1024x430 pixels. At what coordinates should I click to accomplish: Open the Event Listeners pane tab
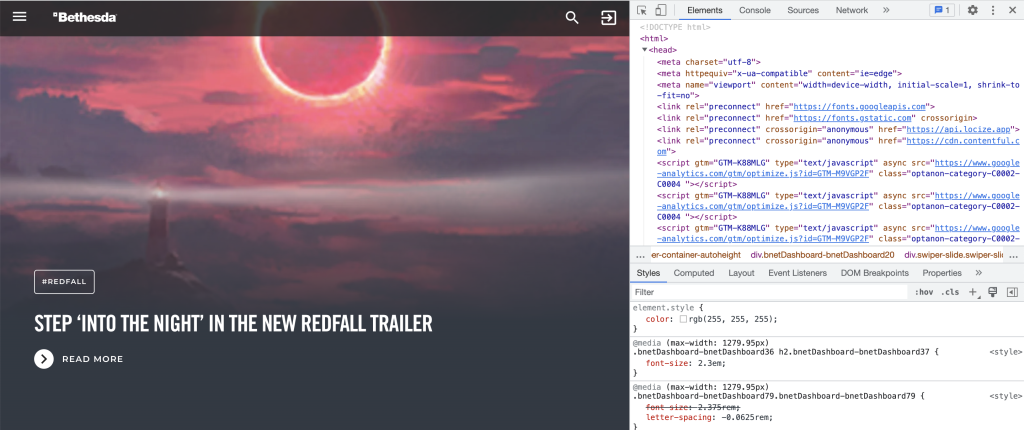click(797, 273)
